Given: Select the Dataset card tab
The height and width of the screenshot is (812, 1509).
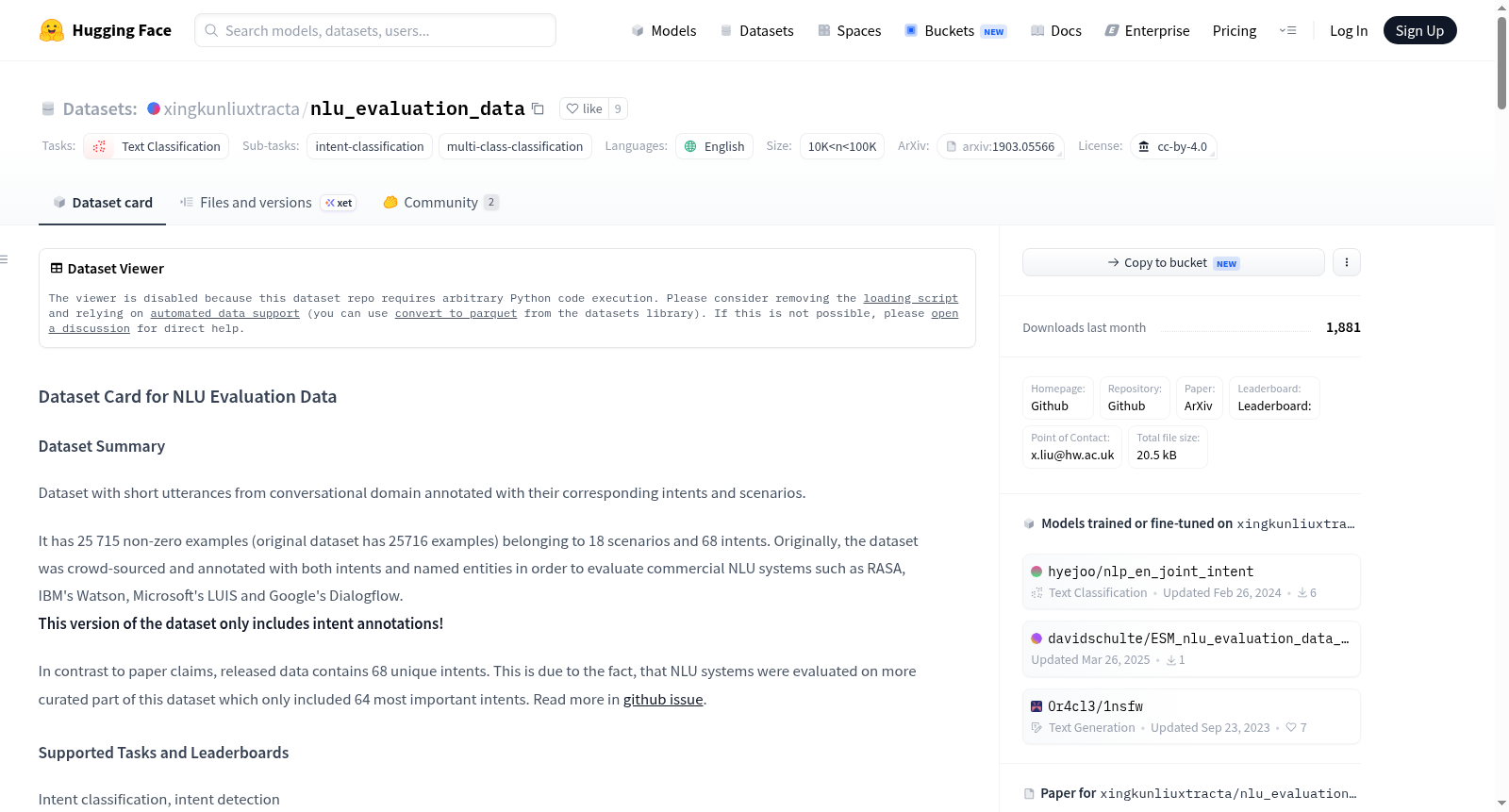Looking at the screenshot, I should coord(102,202).
